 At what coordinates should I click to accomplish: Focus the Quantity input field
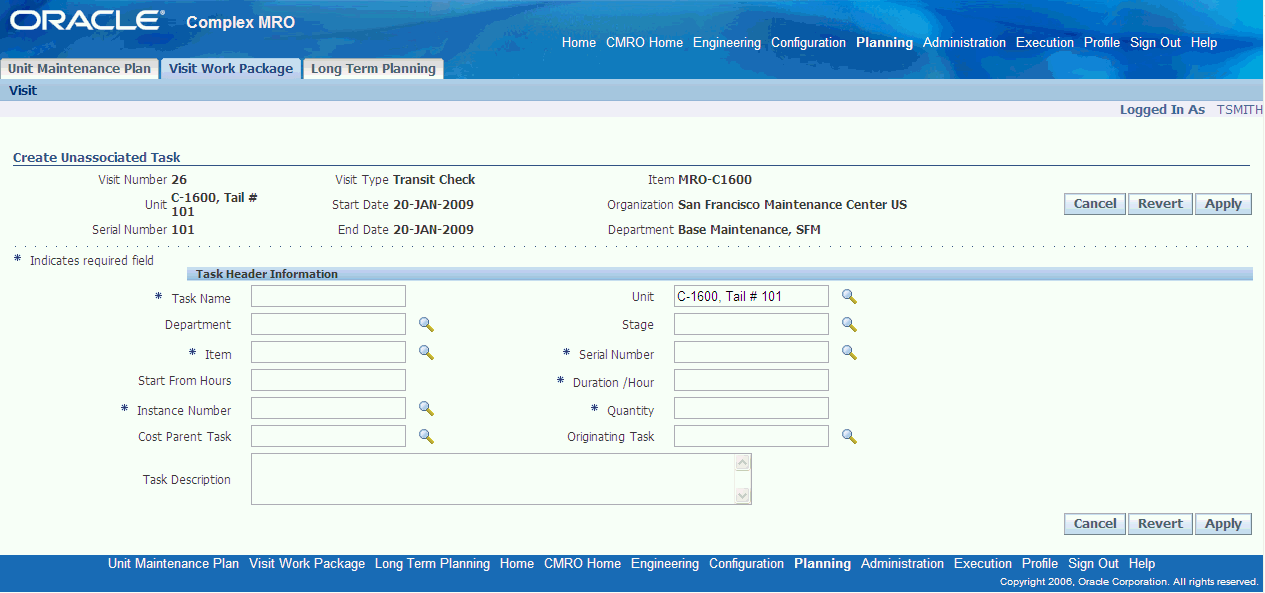pyautogui.click(x=751, y=408)
